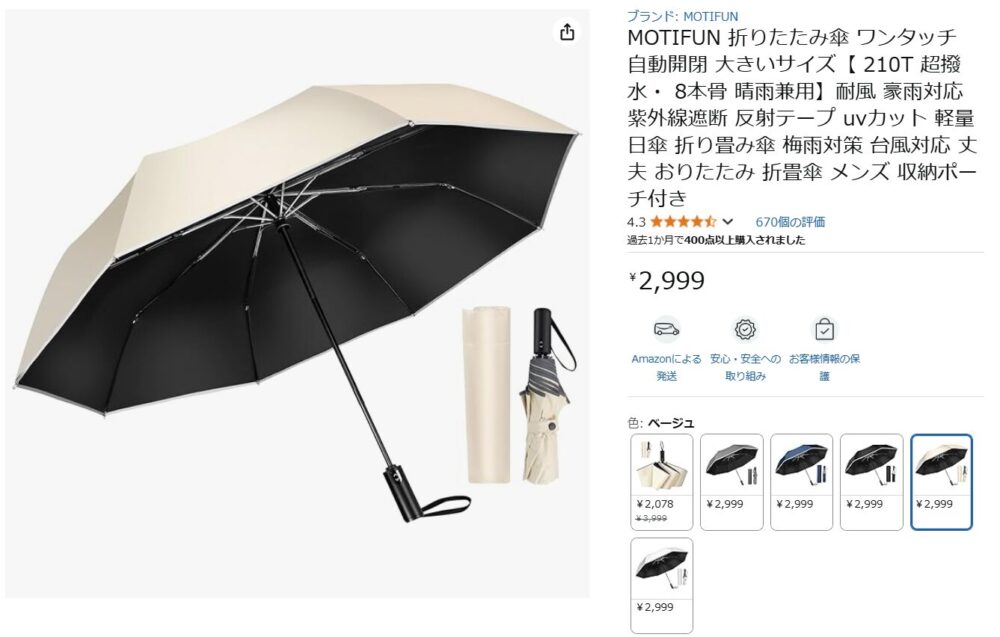Click the Amazonによる発送 label link
Image resolution: width=1000 pixels, height=637 pixels.
click(x=666, y=367)
